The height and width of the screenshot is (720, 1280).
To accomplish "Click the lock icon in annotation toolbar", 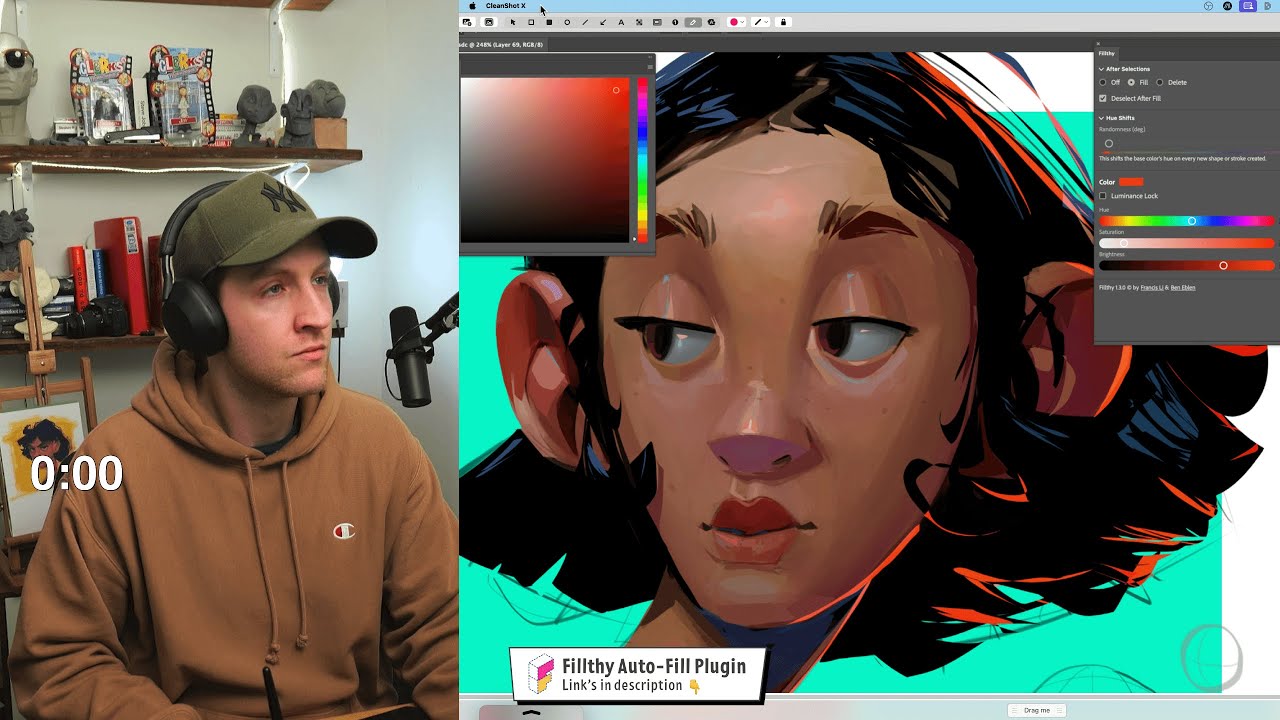I will [x=783, y=22].
